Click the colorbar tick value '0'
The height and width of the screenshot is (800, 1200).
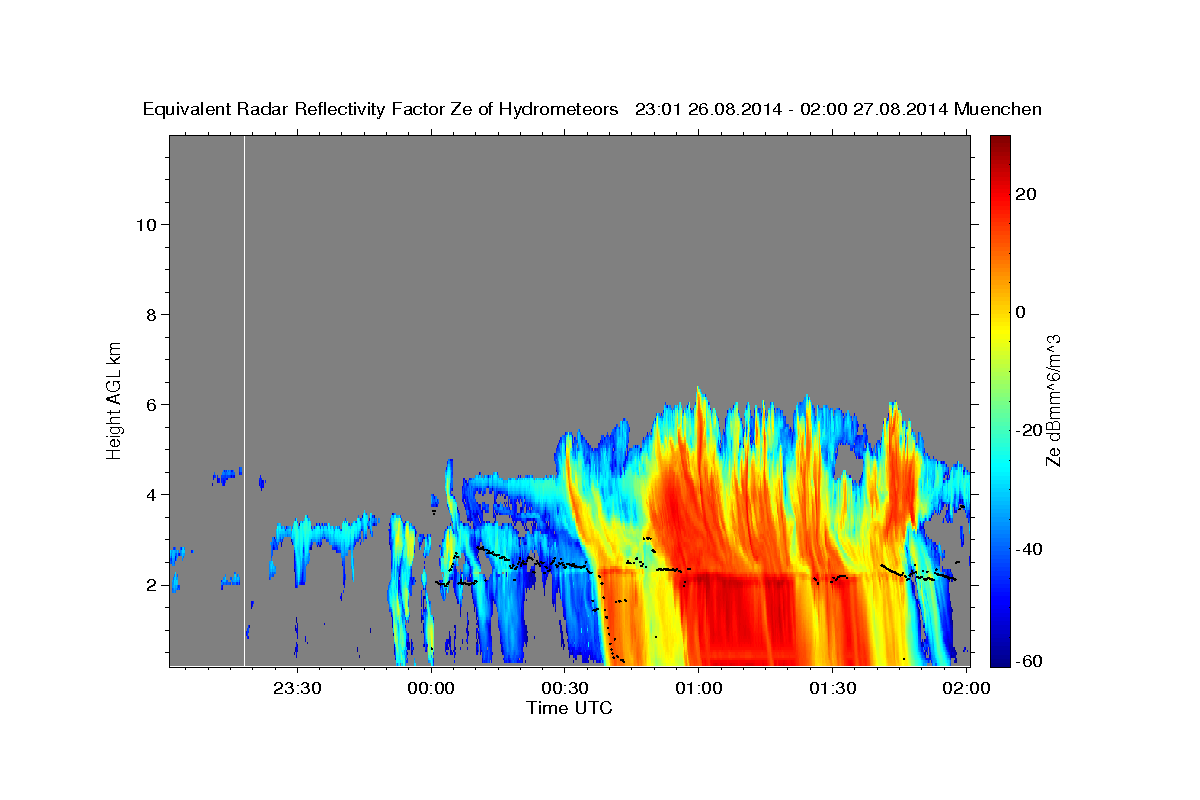(1020, 312)
